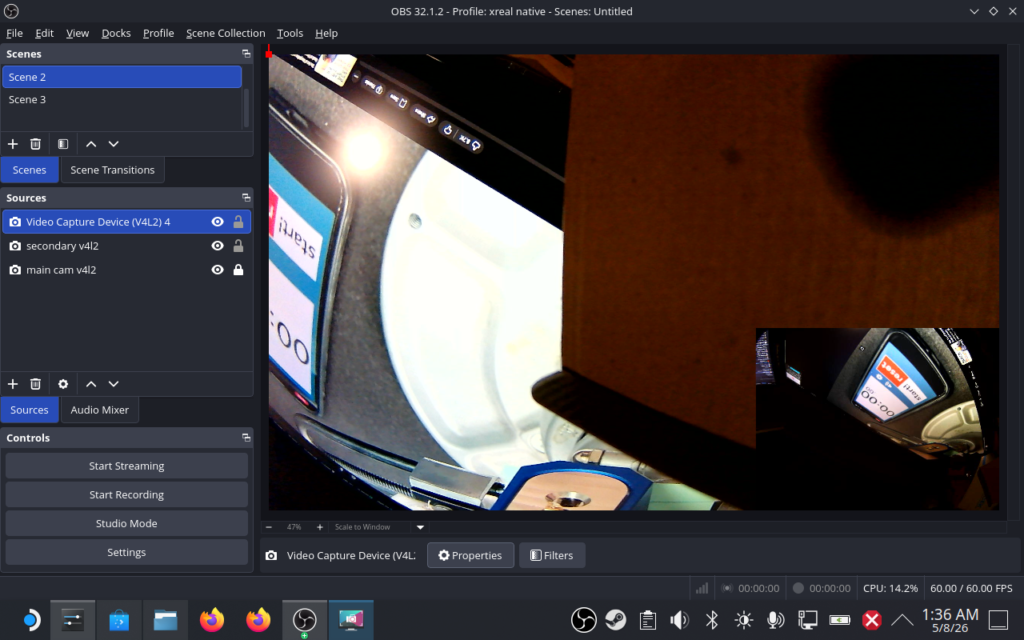This screenshot has width=1024, height=640.
Task: Float the Sources dock using its pop-out icon
Action: pos(246,197)
